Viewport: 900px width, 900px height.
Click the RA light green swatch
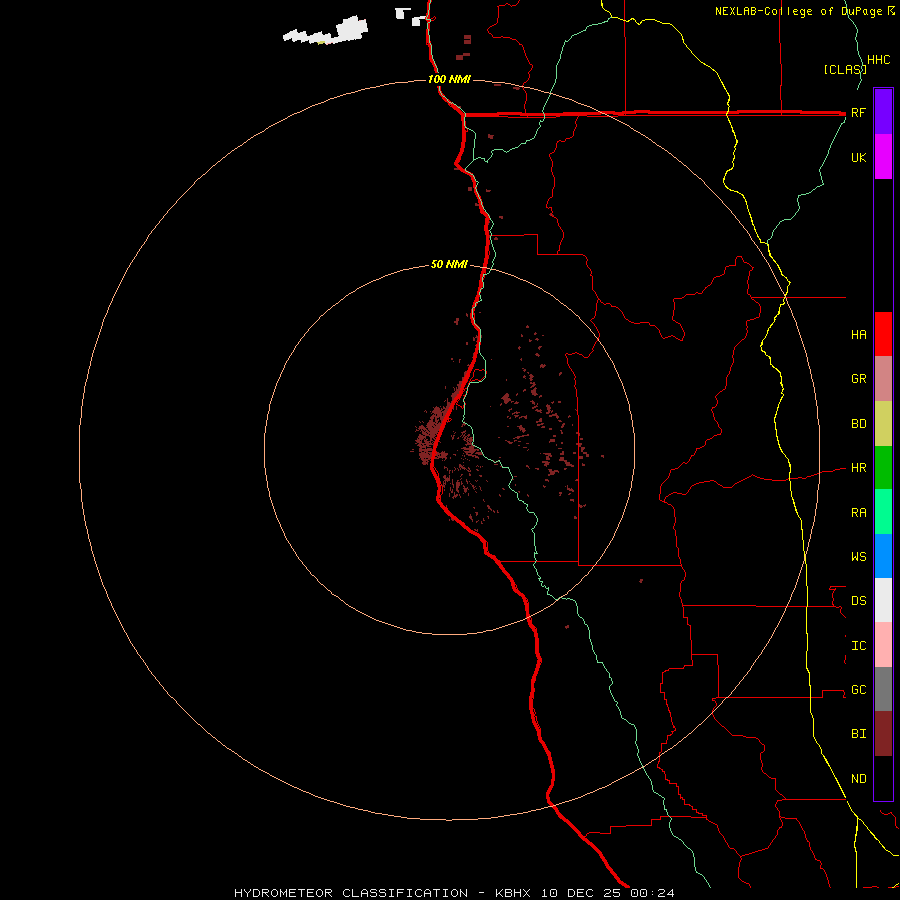[x=883, y=511]
